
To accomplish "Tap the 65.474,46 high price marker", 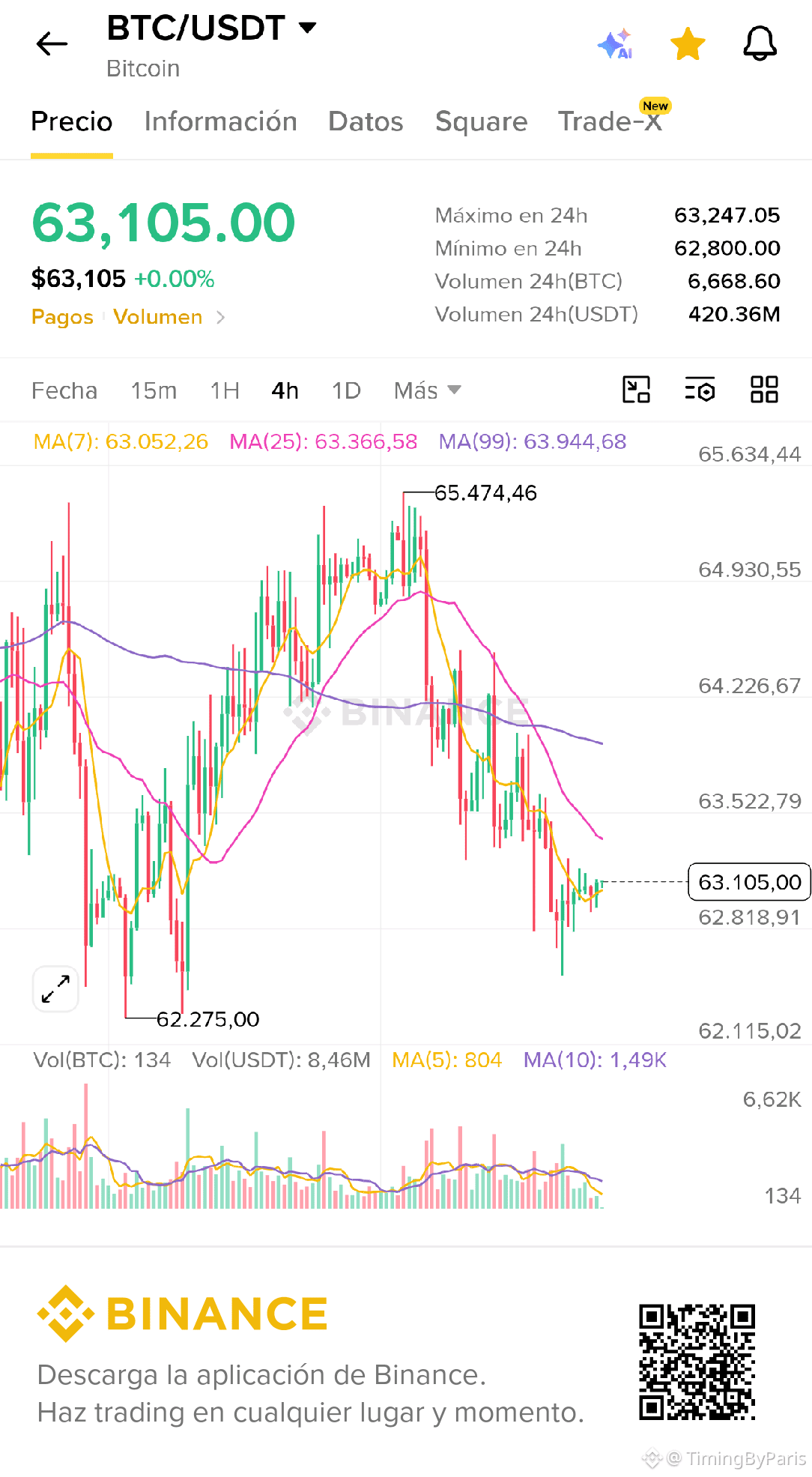I will tap(485, 493).
